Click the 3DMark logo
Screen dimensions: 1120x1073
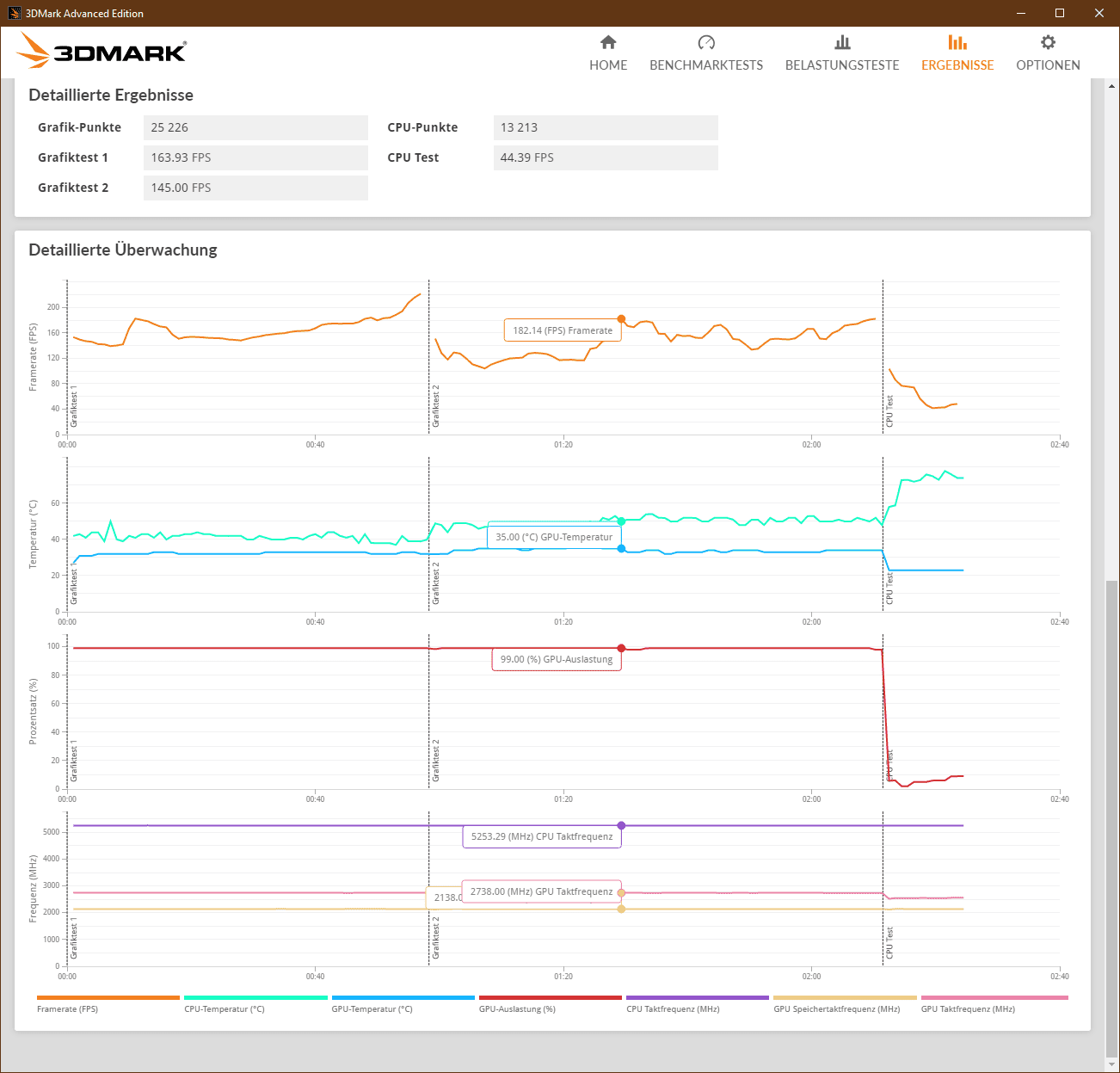coord(102,51)
